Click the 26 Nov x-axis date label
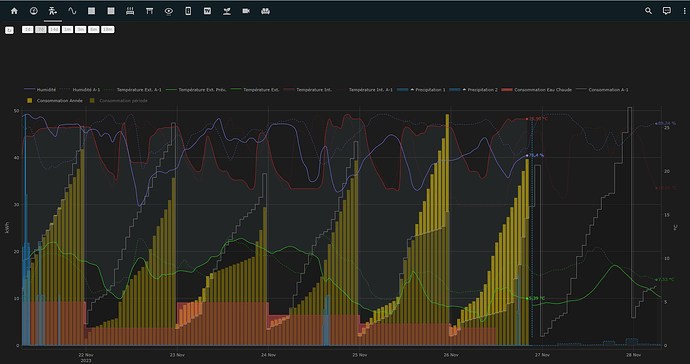 (x=451, y=355)
